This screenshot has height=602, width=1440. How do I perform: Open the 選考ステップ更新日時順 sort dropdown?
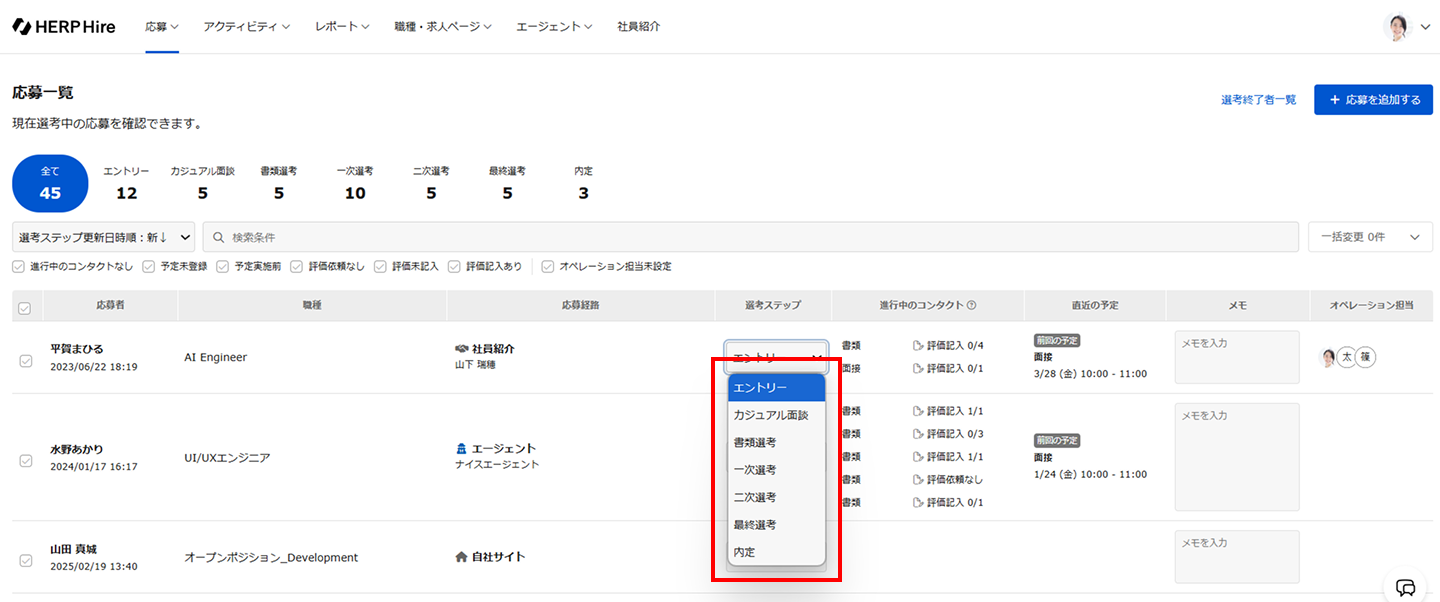[104, 237]
